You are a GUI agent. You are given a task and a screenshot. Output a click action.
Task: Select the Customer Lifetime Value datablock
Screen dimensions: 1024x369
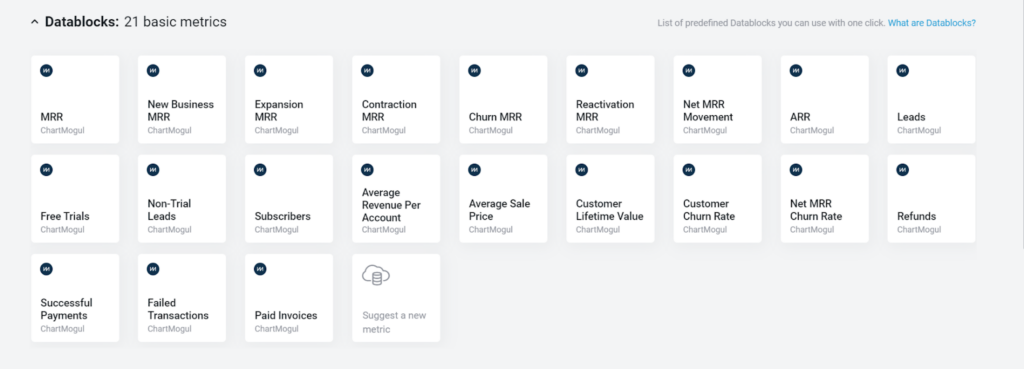click(x=611, y=199)
